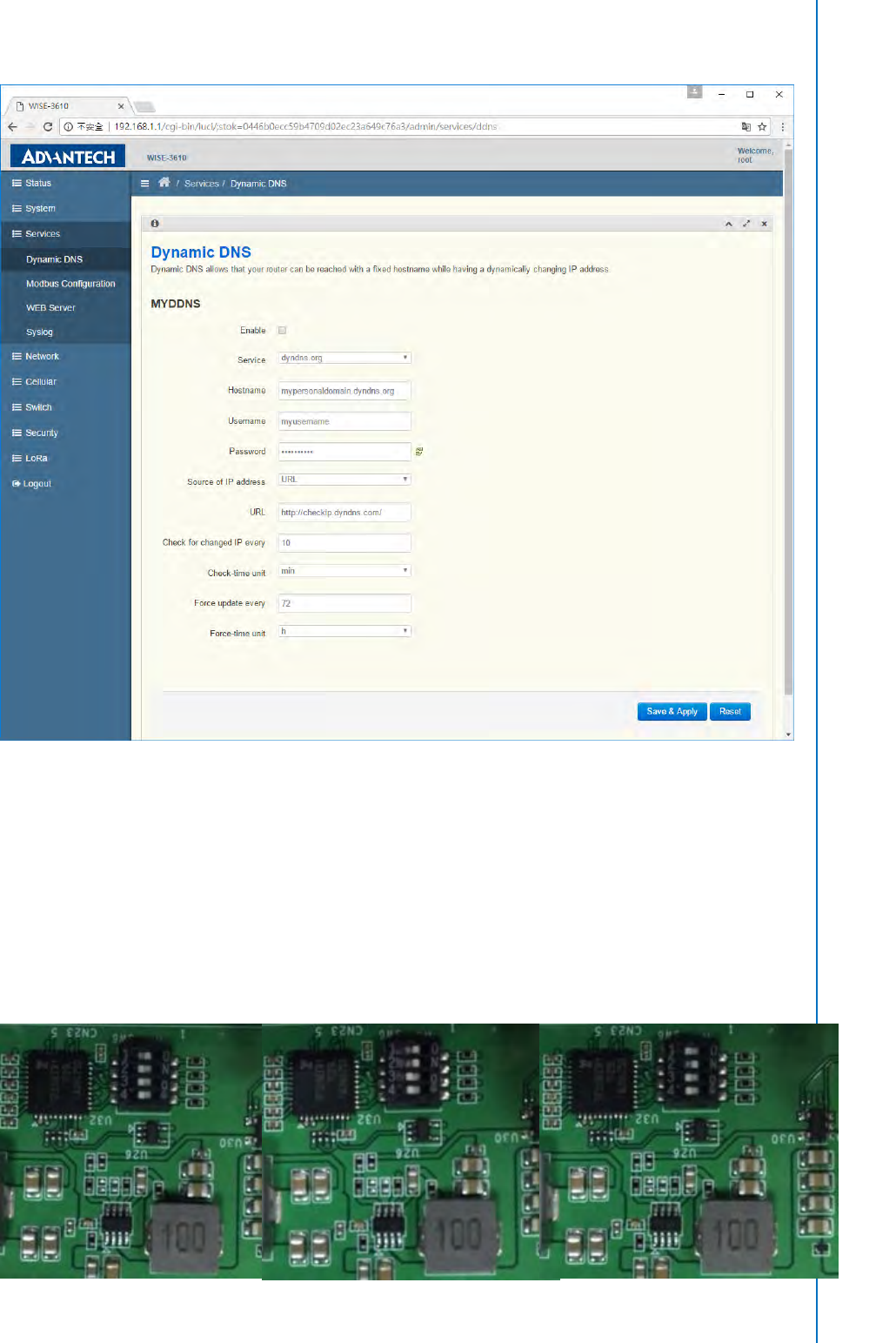The height and width of the screenshot is (1343, 896).
Task: Expand the Network sidebar menu
Action: [x=65, y=357]
